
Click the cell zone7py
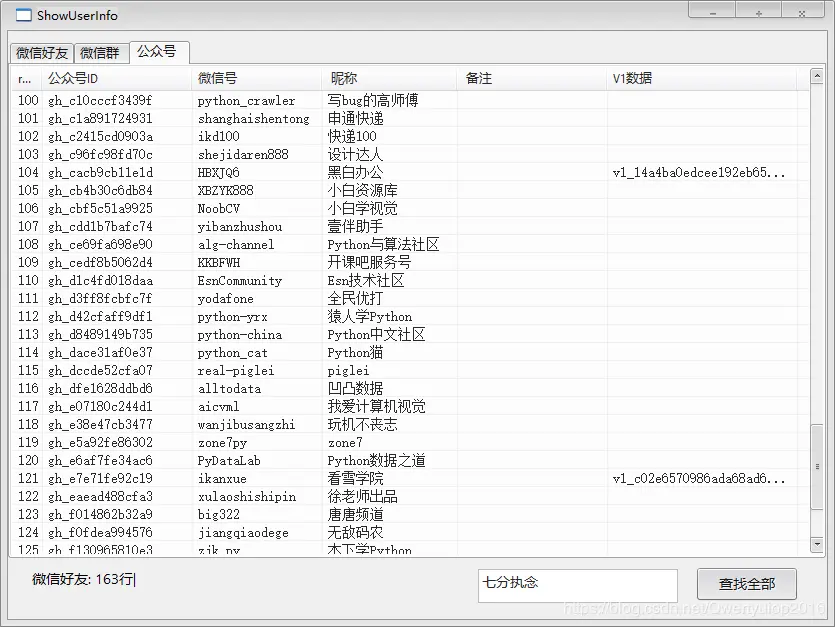(x=222, y=443)
